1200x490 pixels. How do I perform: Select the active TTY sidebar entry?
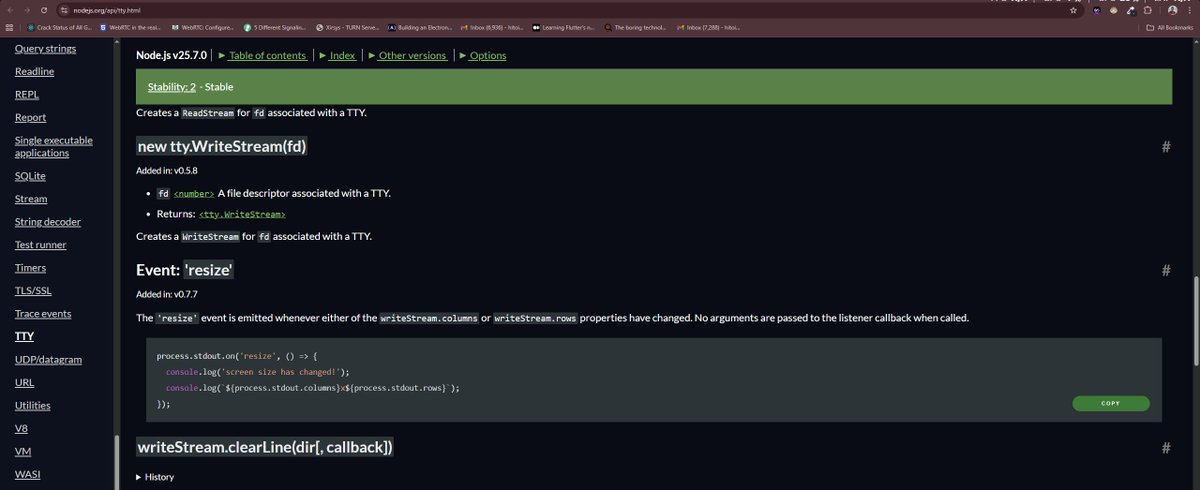click(x=24, y=337)
